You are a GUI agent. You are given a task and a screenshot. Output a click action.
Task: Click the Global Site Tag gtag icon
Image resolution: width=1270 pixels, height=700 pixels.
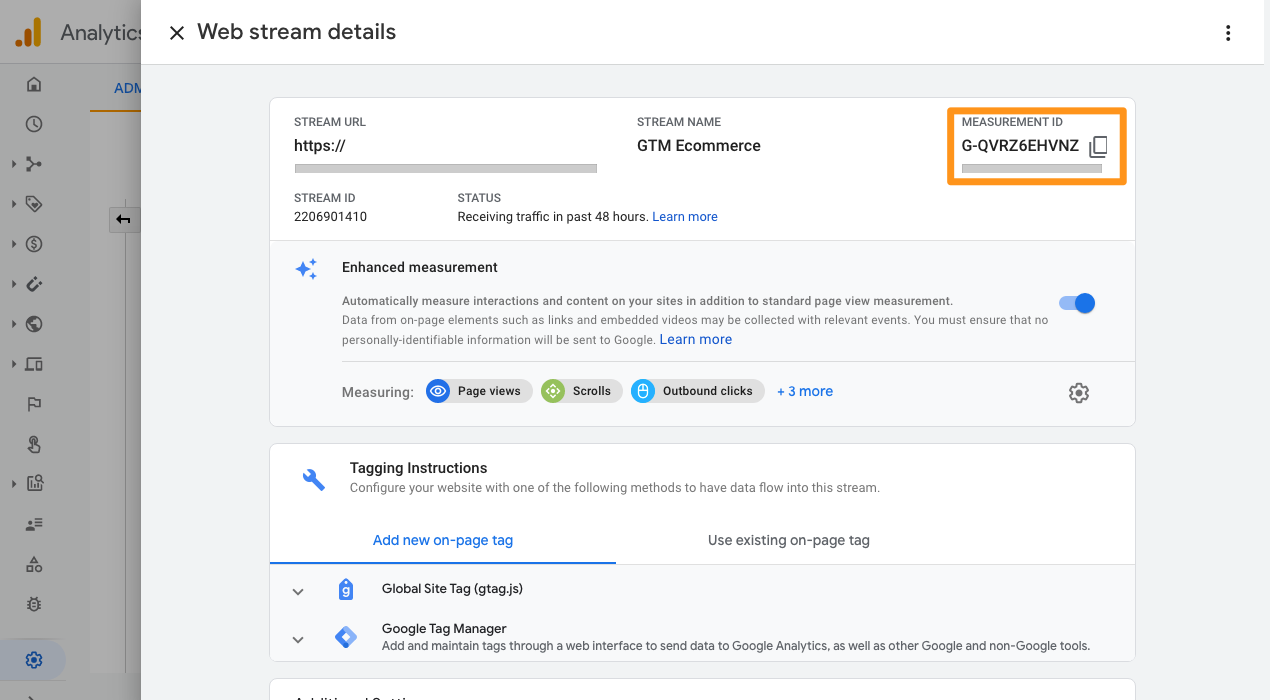[346, 589]
